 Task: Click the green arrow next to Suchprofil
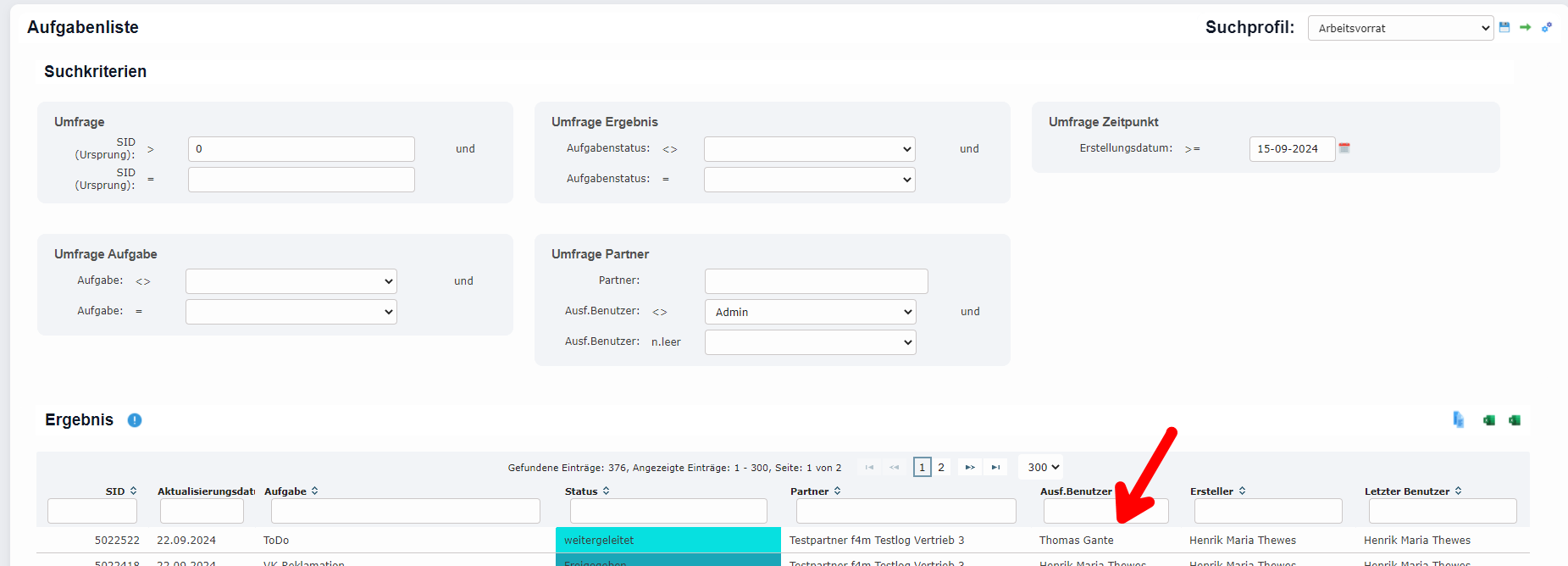[x=1525, y=27]
